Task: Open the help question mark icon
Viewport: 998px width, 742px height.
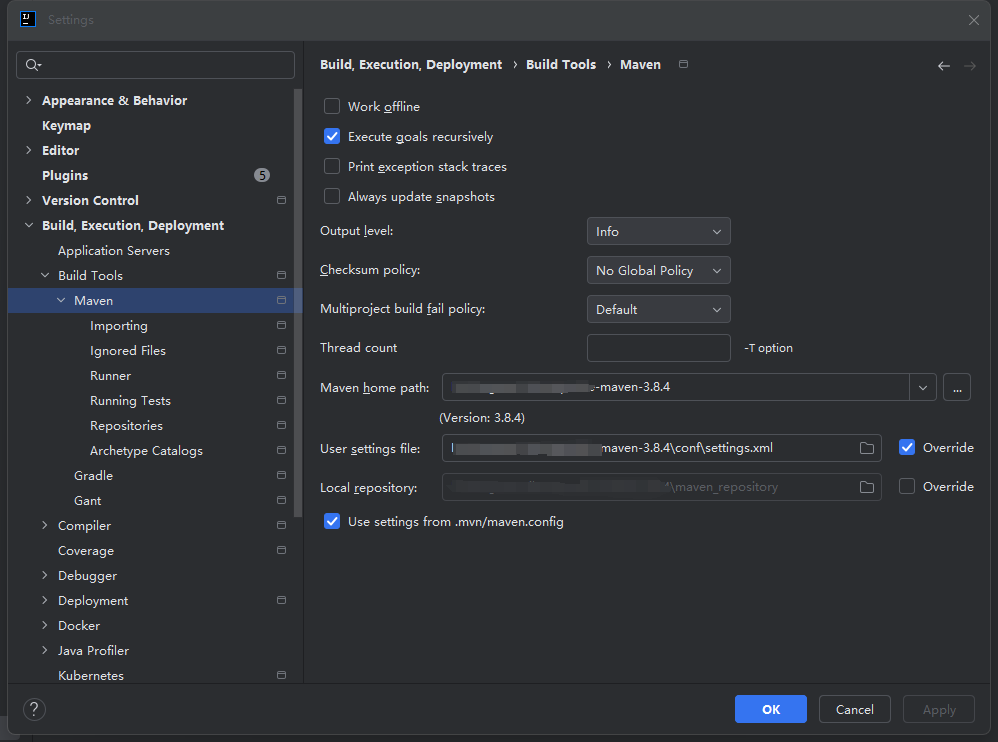Action: [34, 709]
